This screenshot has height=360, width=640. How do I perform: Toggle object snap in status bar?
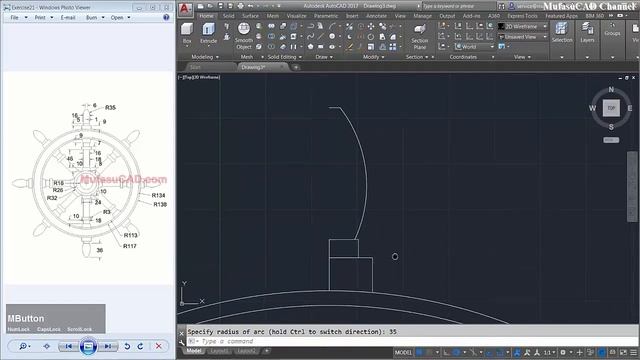[x=499, y=352]
